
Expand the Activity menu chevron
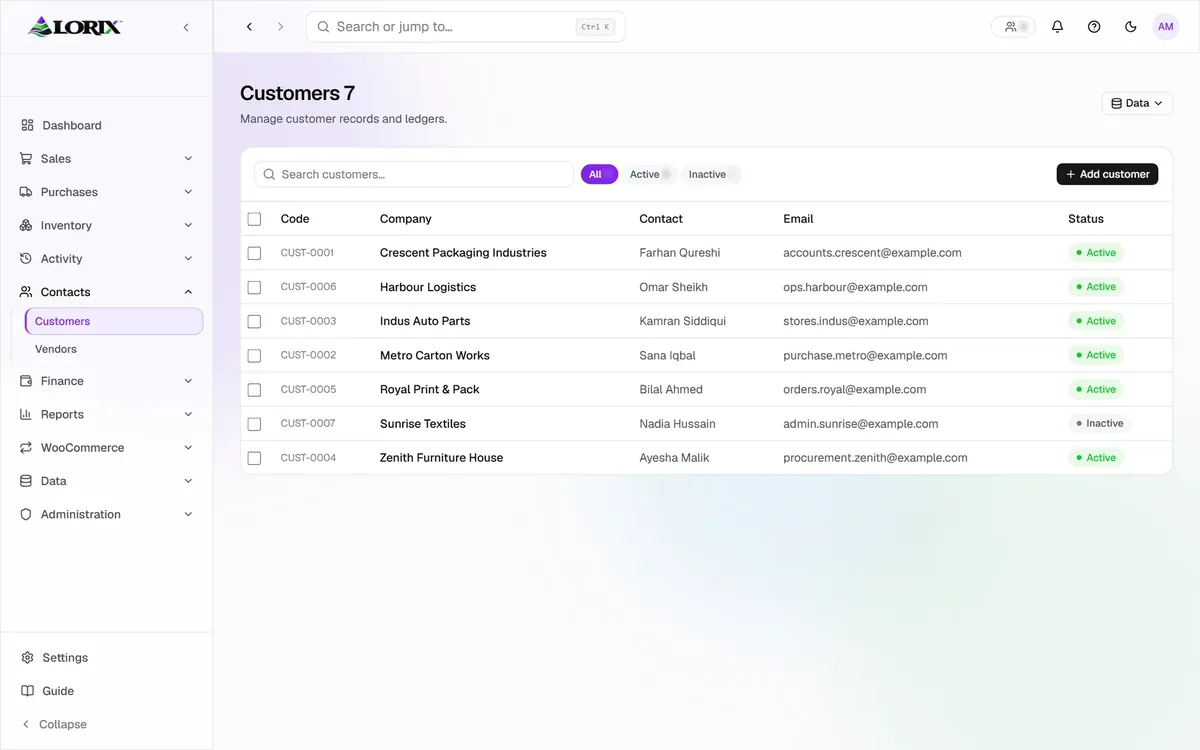pos(188,258)
